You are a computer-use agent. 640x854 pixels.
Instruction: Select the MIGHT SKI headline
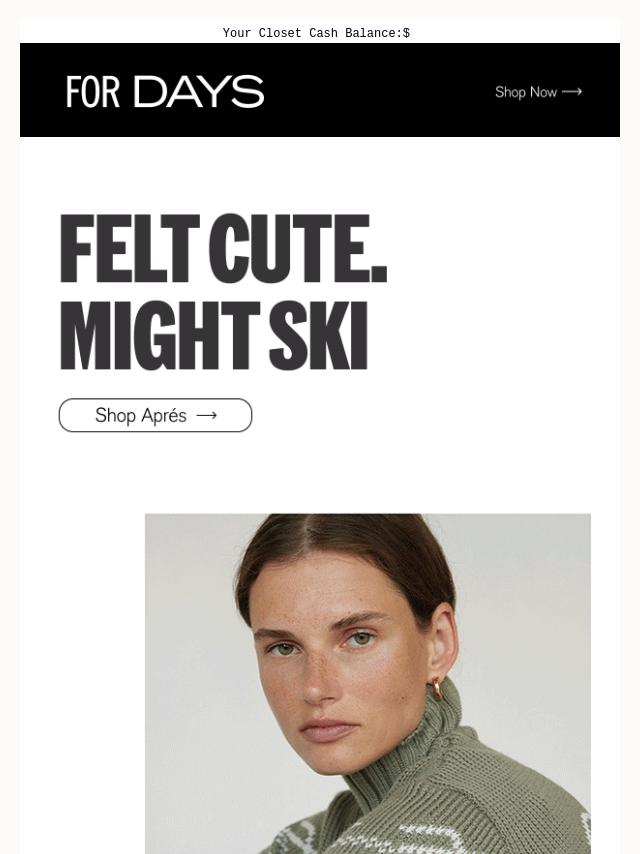pos(214,336)
